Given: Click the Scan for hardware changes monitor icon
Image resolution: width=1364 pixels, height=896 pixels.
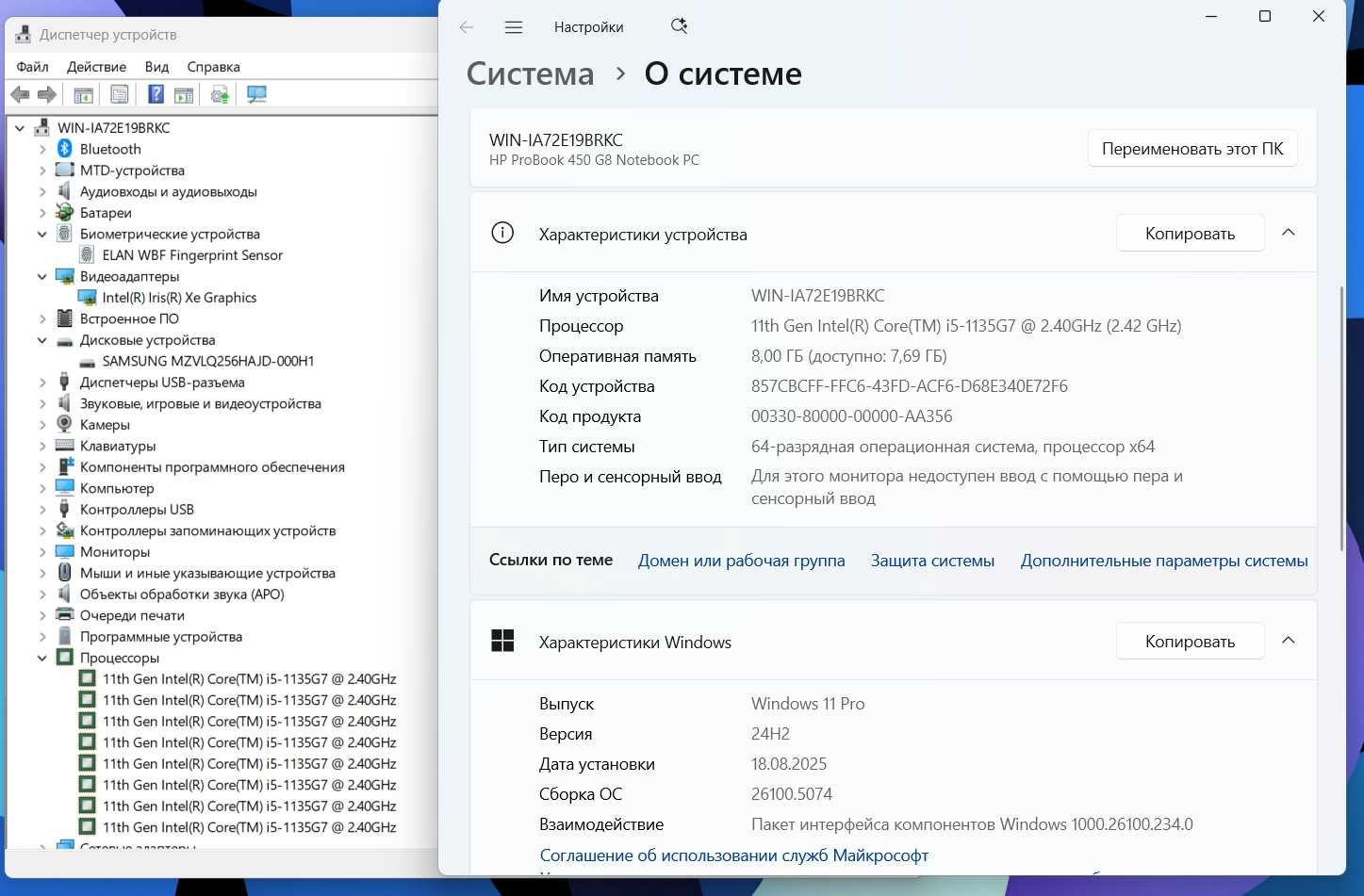Looking at the screenshot, I should [256, 94].
